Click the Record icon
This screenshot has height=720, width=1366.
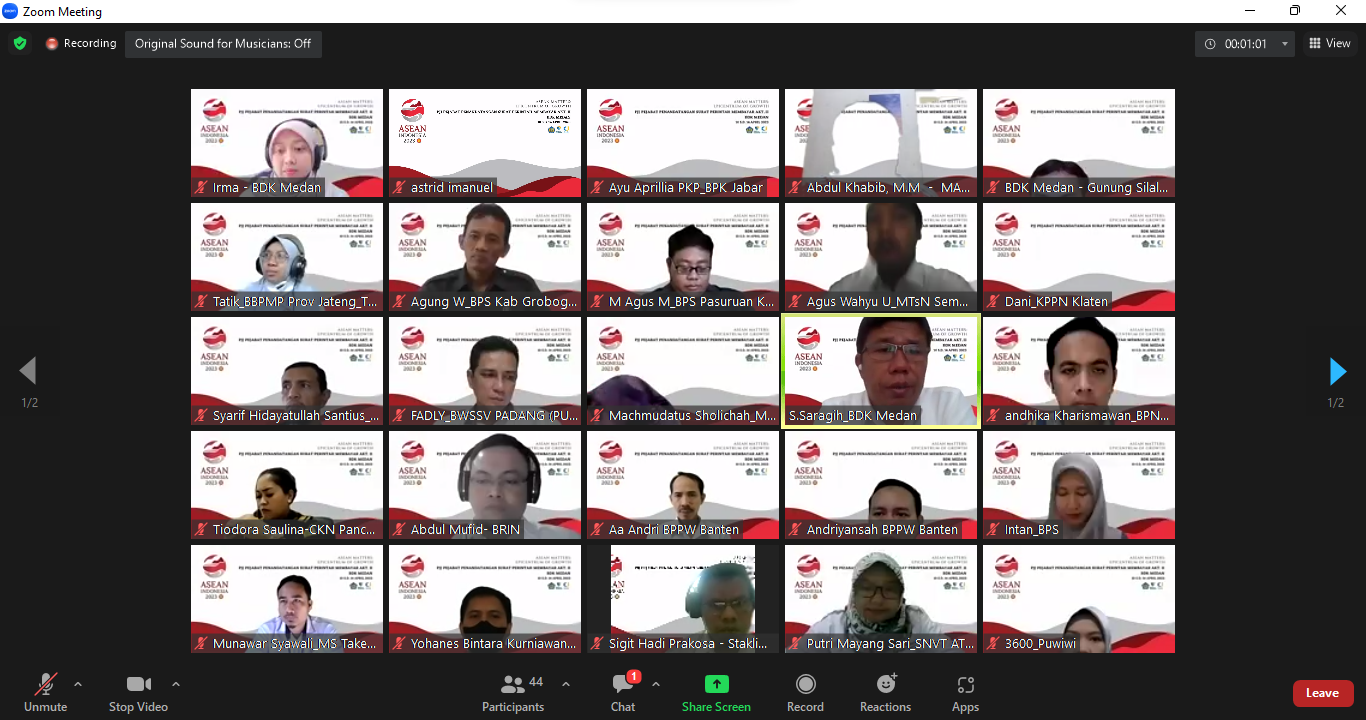pos(805,685)
